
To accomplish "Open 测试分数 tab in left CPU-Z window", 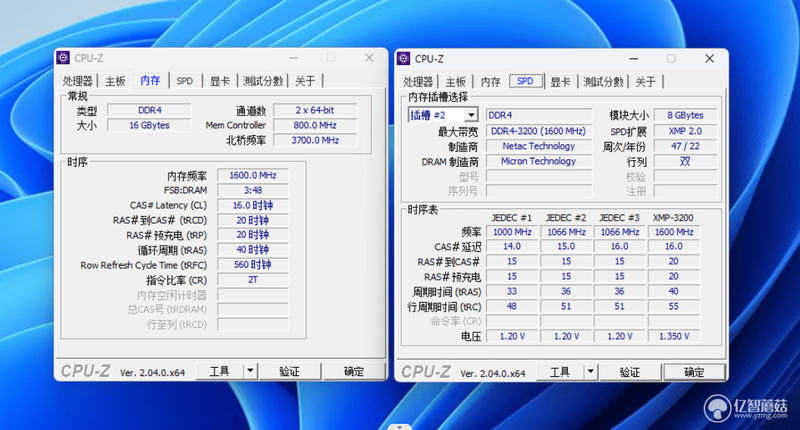I will 263,81.
